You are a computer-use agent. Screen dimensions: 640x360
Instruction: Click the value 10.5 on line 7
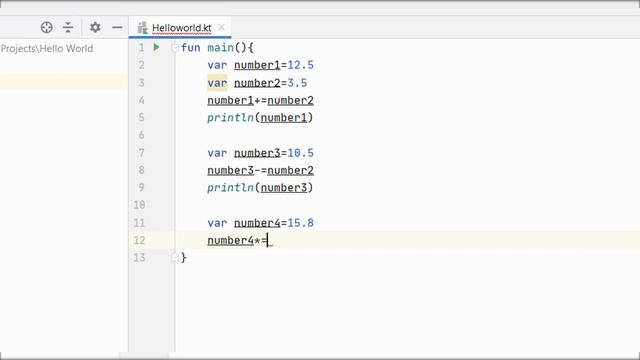300,153
